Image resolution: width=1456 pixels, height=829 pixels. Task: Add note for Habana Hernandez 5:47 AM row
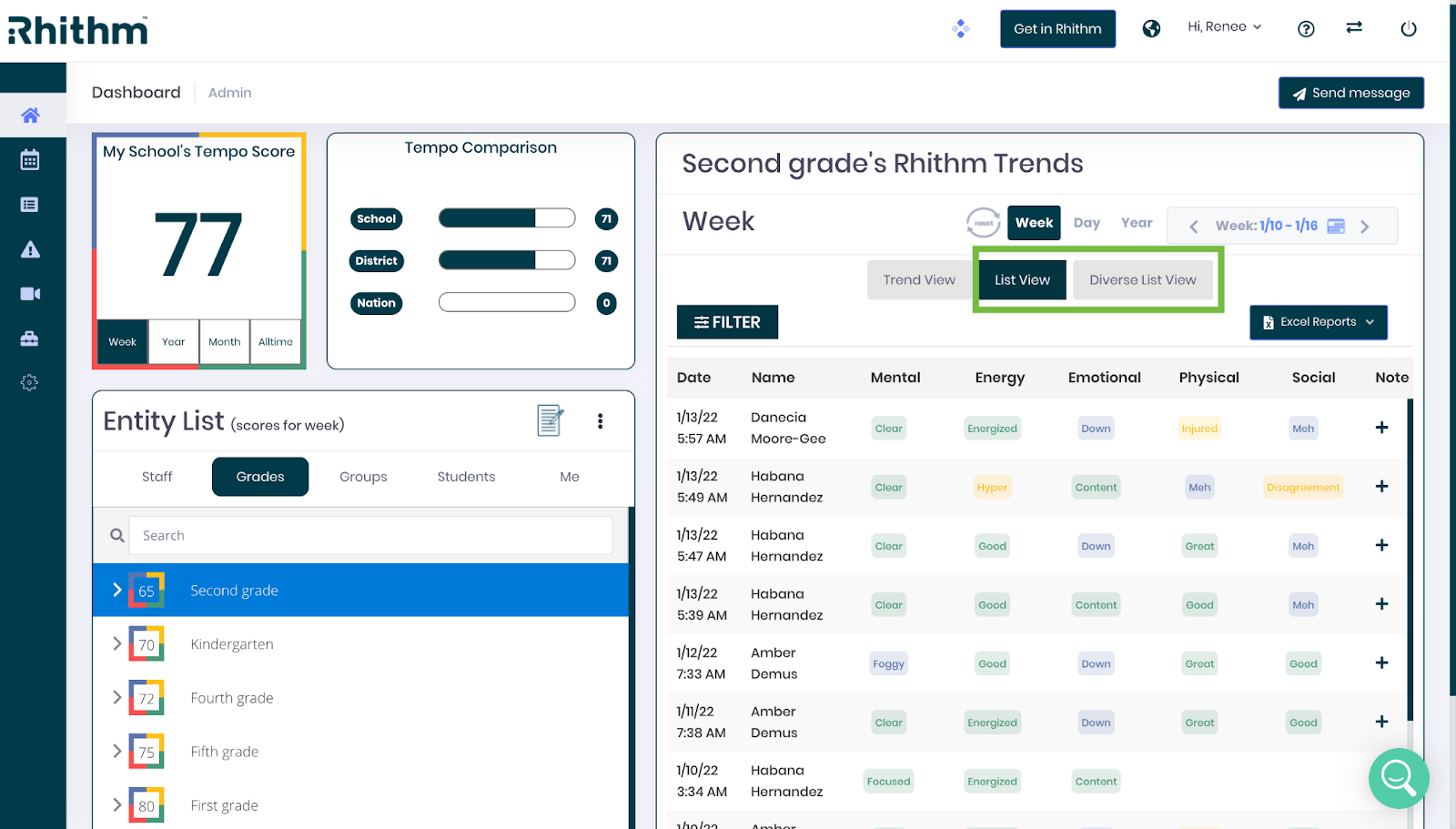(1381, 545)
